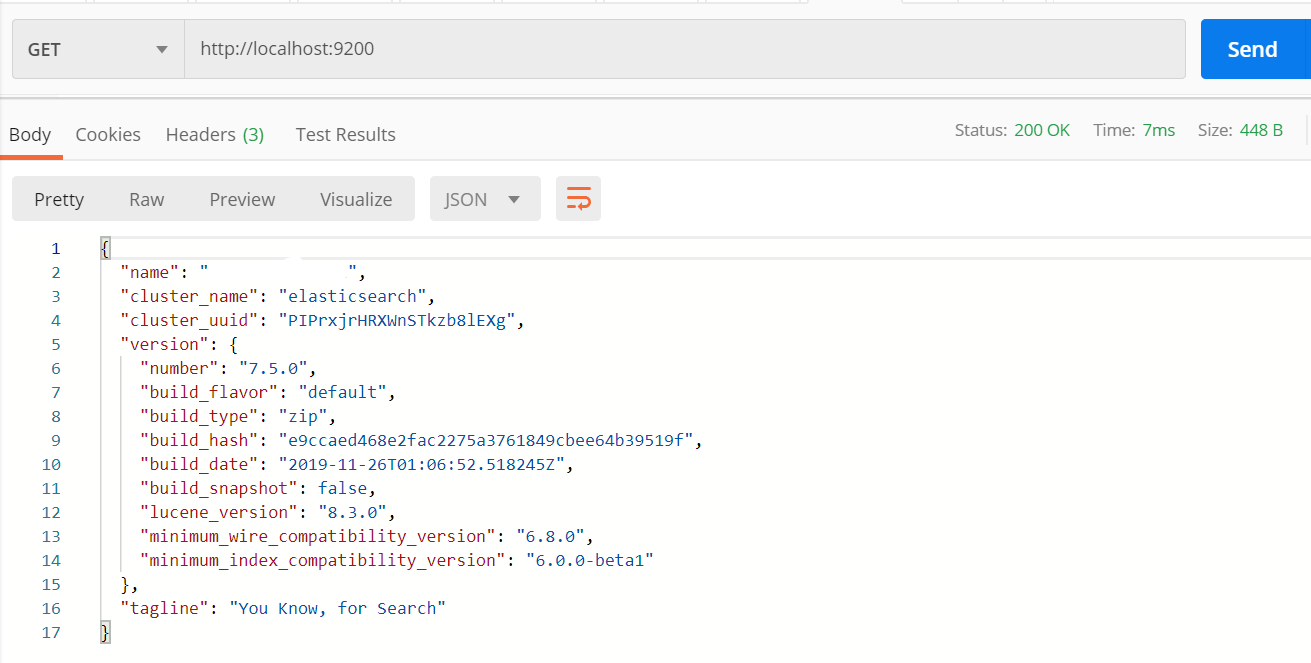Click the build_snapshot value false
This screenshot has width=1311, height=663.
tap(343, 488)
